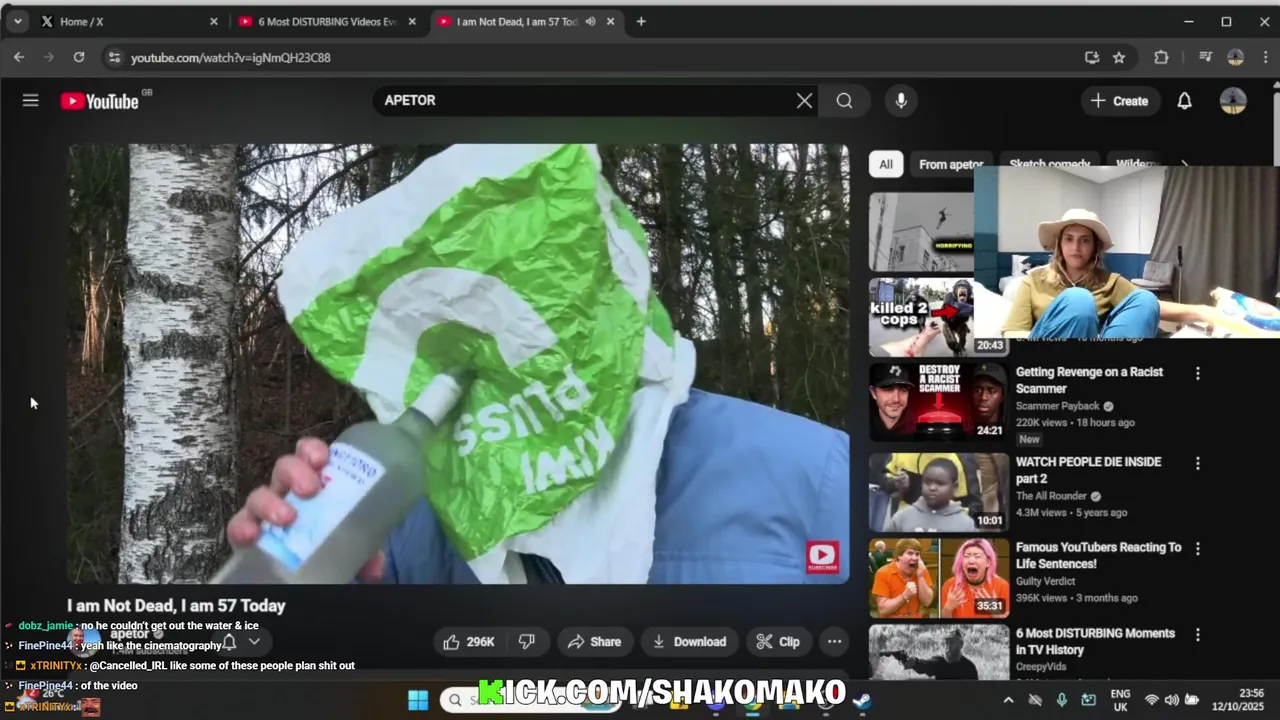Show hidden system tray icons
1280x720 pixels.
(1008, 700)
